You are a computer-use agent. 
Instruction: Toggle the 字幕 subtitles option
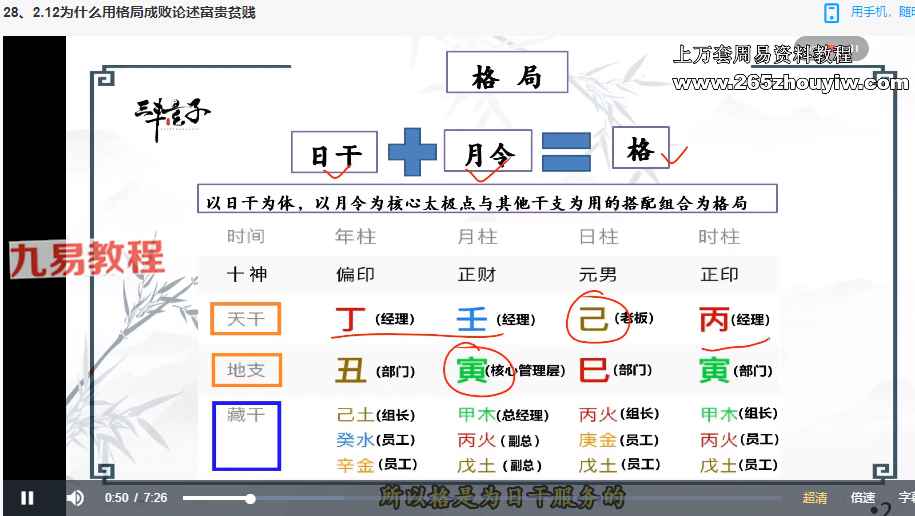tap(905, 498)
